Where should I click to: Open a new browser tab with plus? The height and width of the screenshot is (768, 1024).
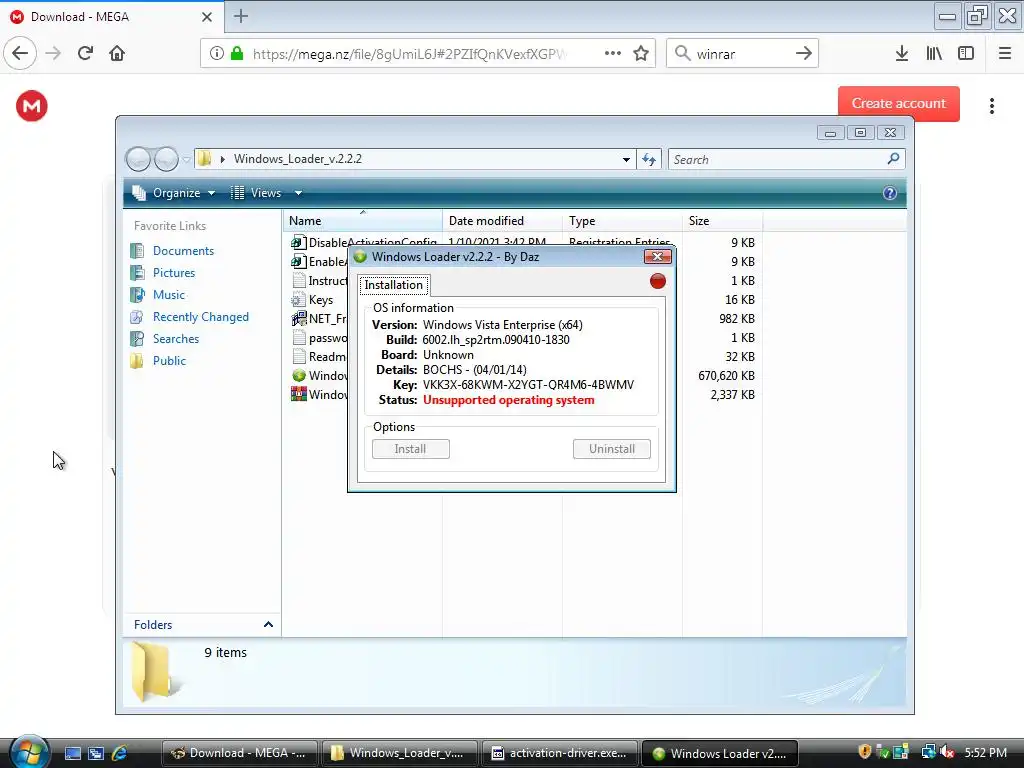241,16
